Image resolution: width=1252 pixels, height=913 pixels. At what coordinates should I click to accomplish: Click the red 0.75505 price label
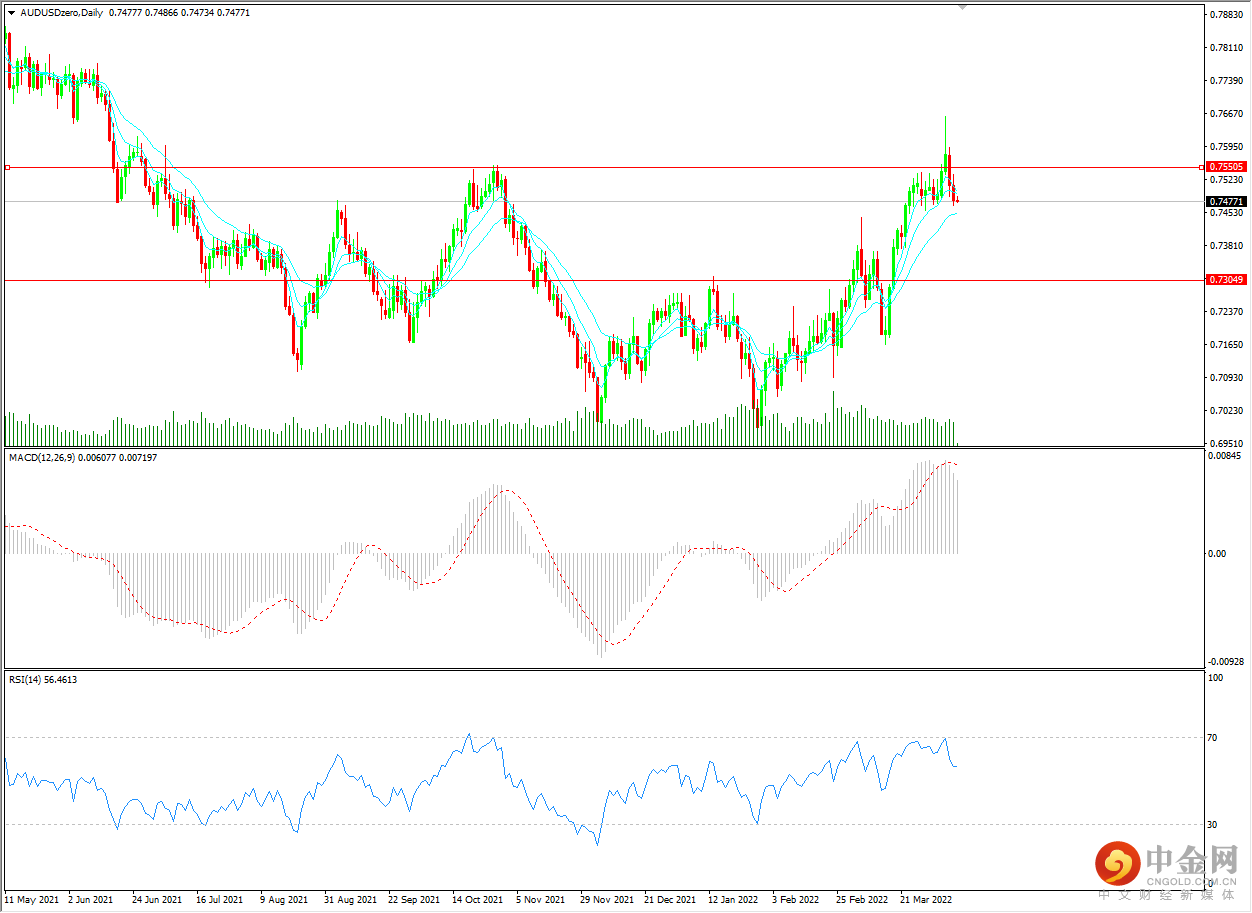pos(1225,167)
